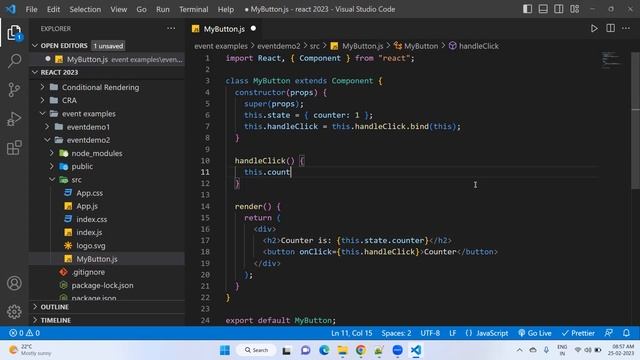Open logo.svg file

coord(91,246)
